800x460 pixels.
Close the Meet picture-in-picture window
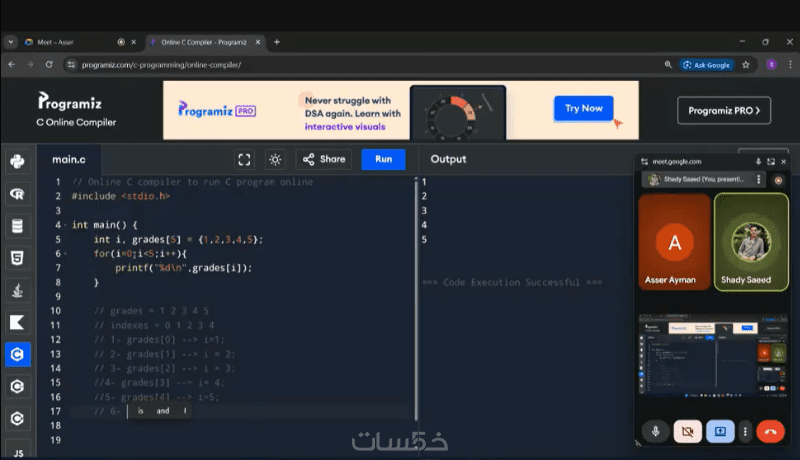pos(784,162)
